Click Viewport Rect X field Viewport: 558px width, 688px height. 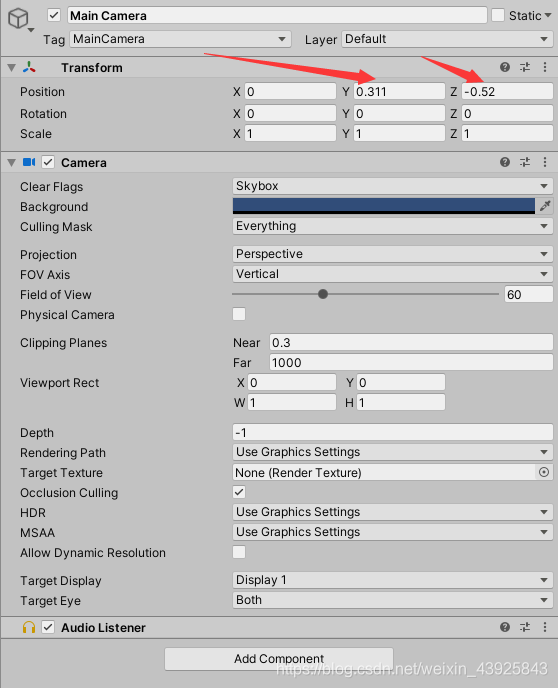[292, 382]
